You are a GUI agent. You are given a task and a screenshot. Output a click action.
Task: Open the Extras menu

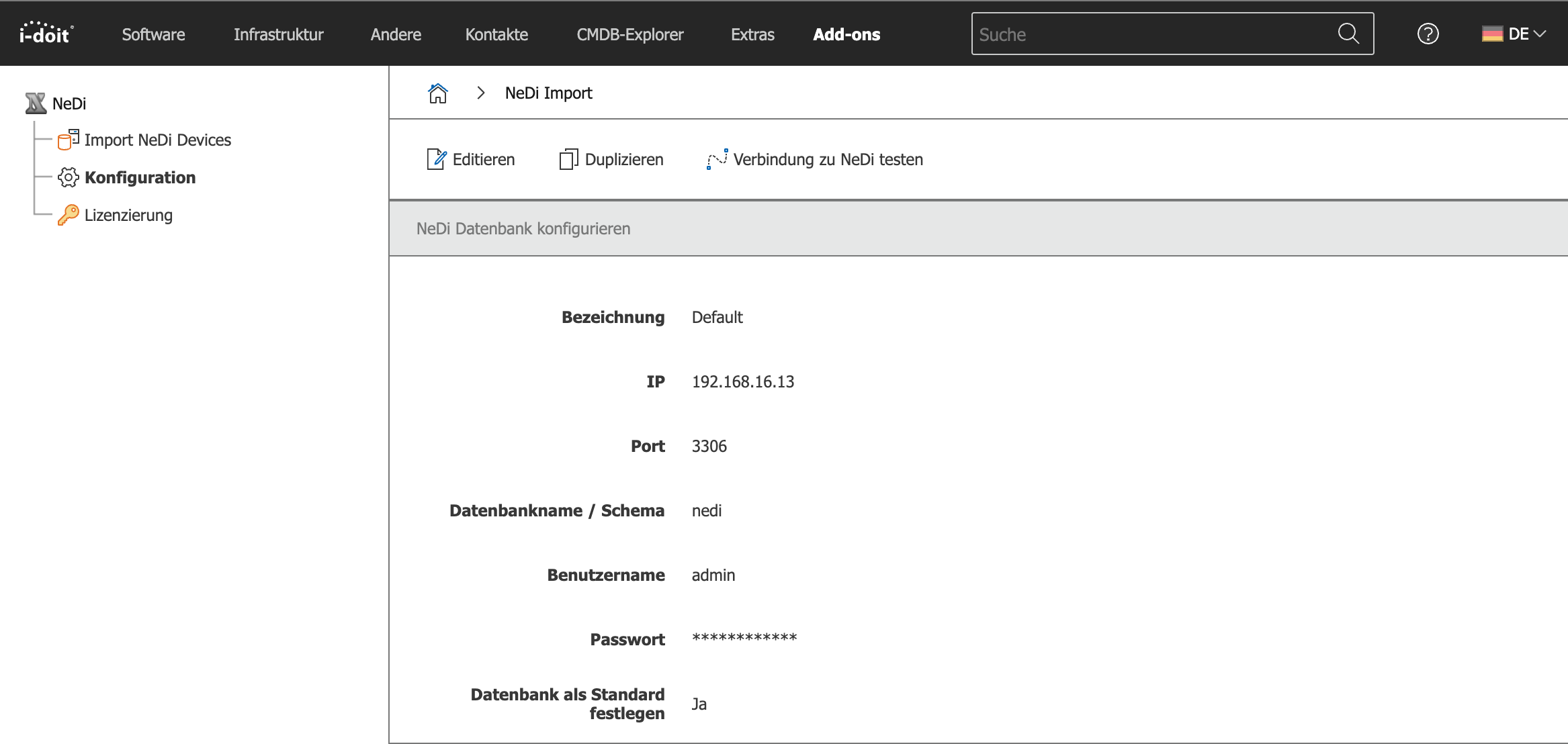point(752,34)
